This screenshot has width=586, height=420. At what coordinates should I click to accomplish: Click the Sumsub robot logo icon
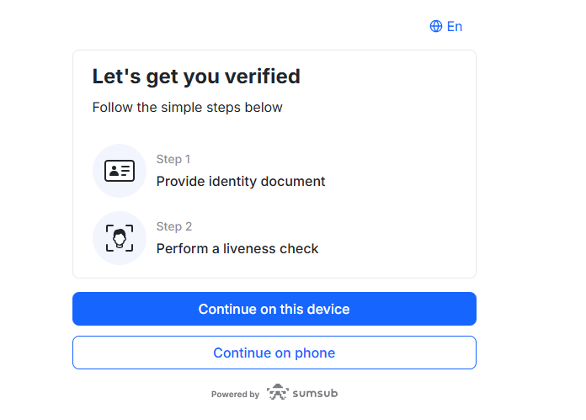tap(278, 392)
